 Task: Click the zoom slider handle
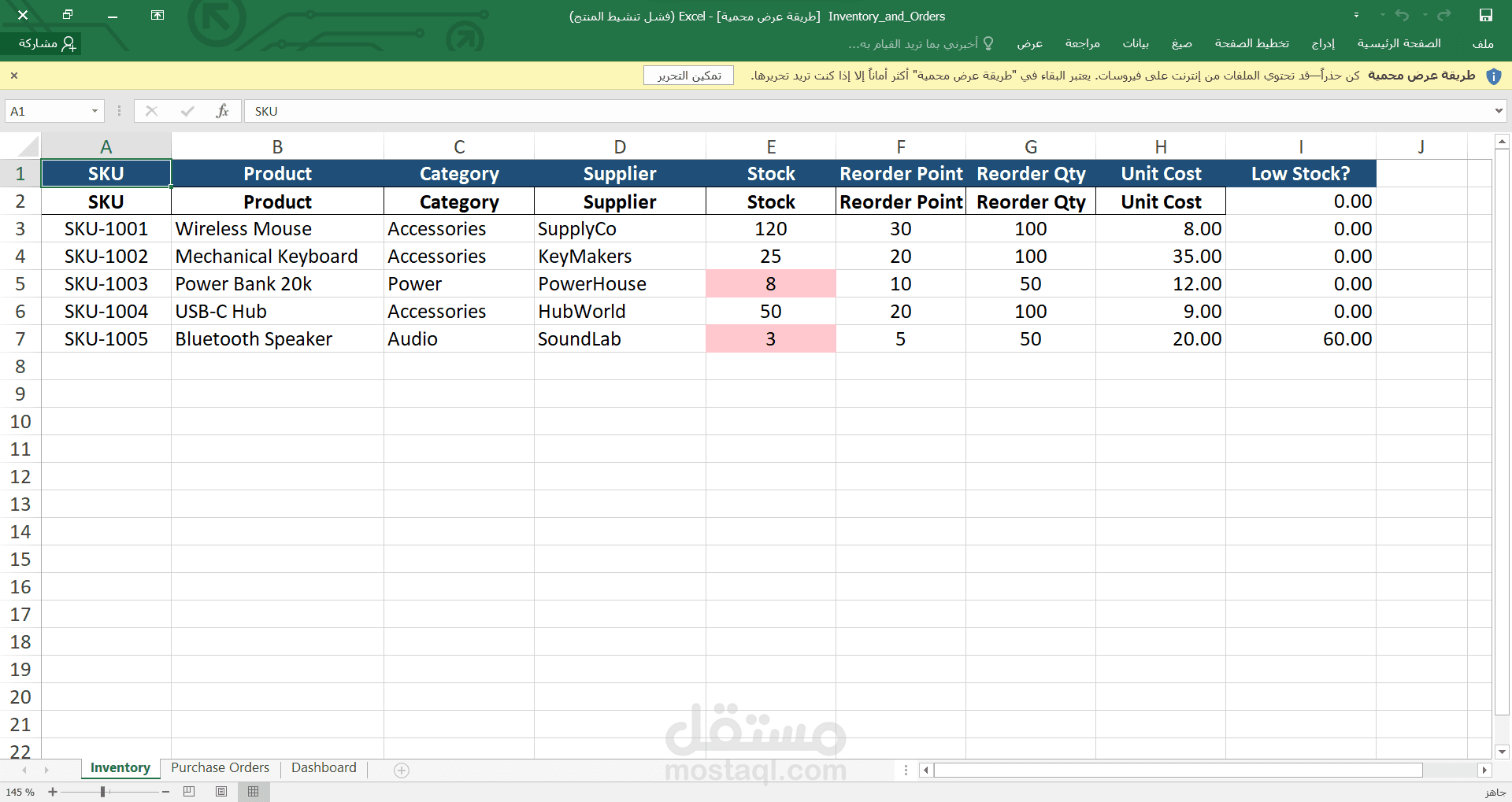point(102,792)
